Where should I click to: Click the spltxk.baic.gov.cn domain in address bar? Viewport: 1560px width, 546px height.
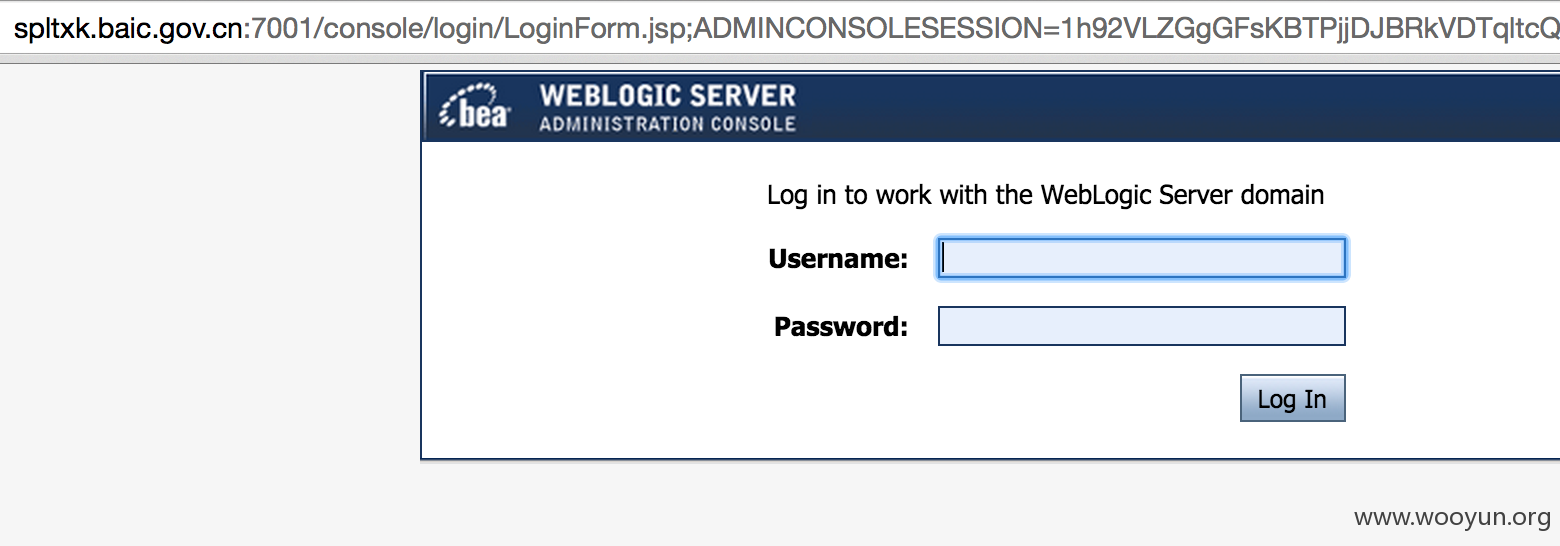pos(129,29)
